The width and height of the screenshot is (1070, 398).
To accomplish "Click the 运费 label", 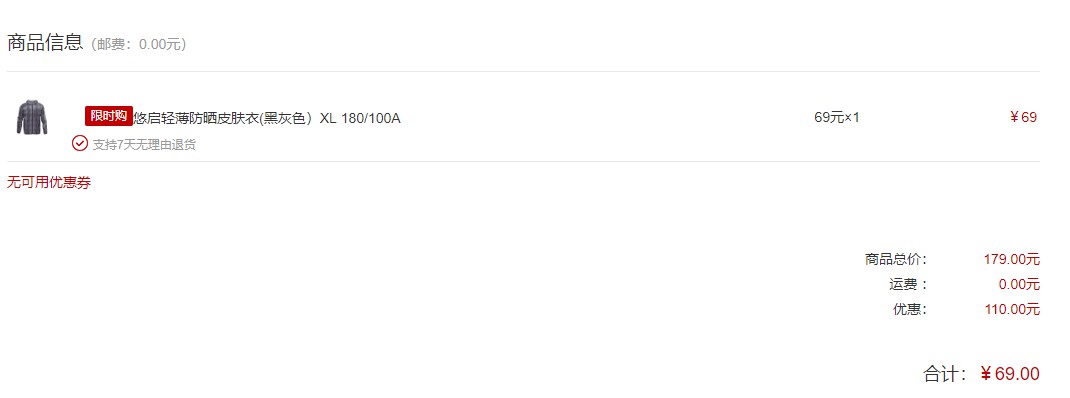I will (x=908, y=285).
